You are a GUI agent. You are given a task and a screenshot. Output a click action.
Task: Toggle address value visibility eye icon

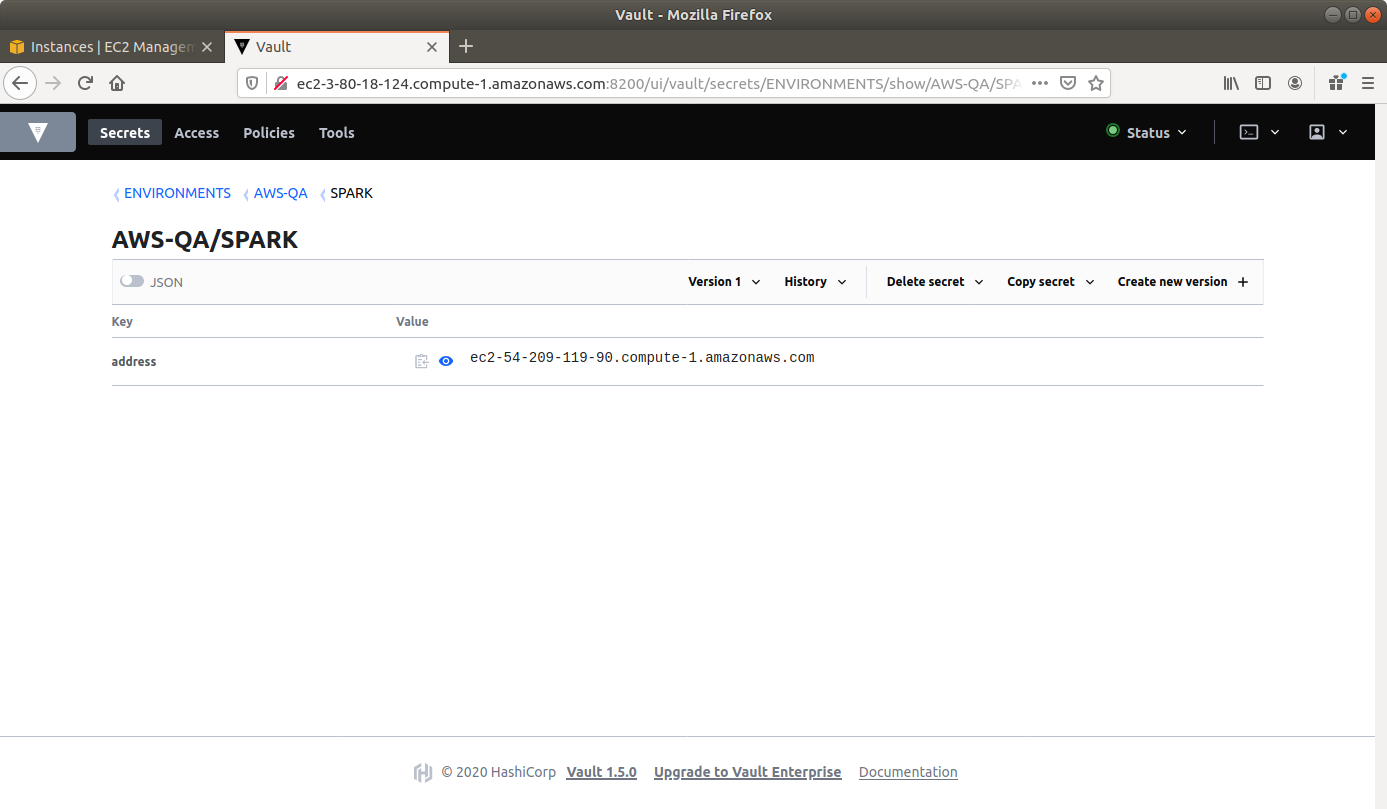[x=446, y=361]
